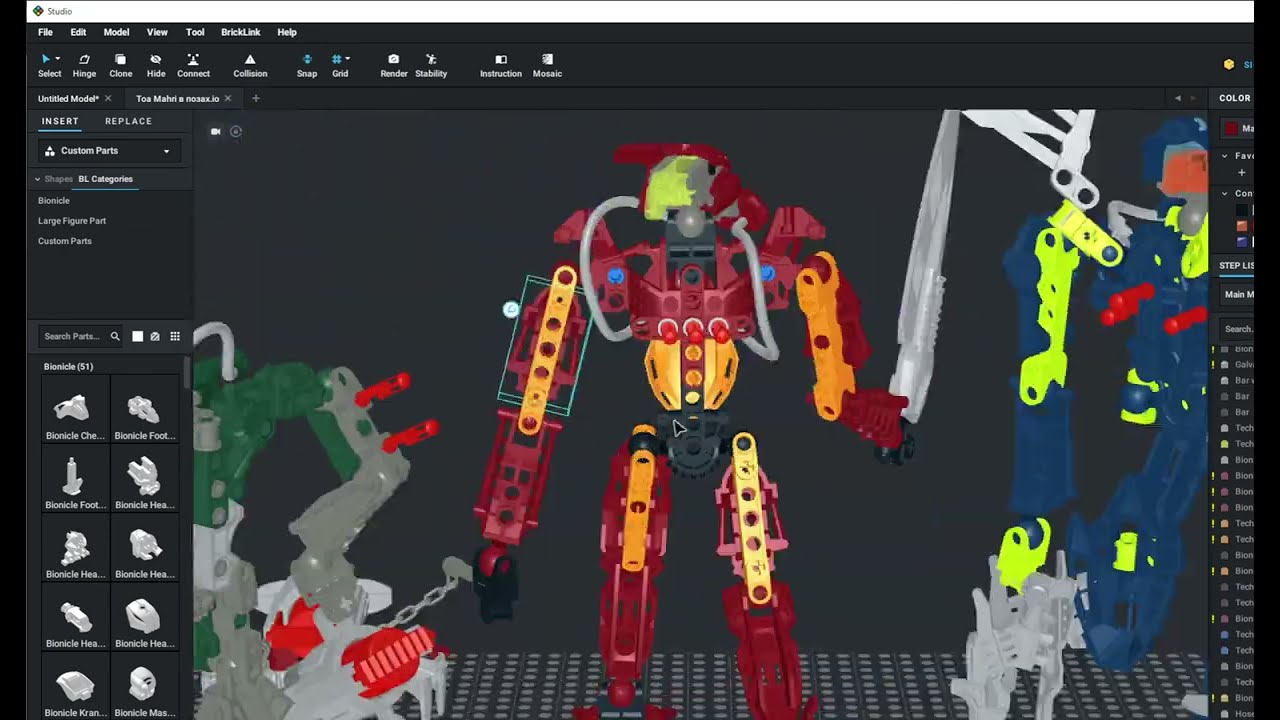Select the Large Figure Part category
1280x720 pixels.
(72, 221)
